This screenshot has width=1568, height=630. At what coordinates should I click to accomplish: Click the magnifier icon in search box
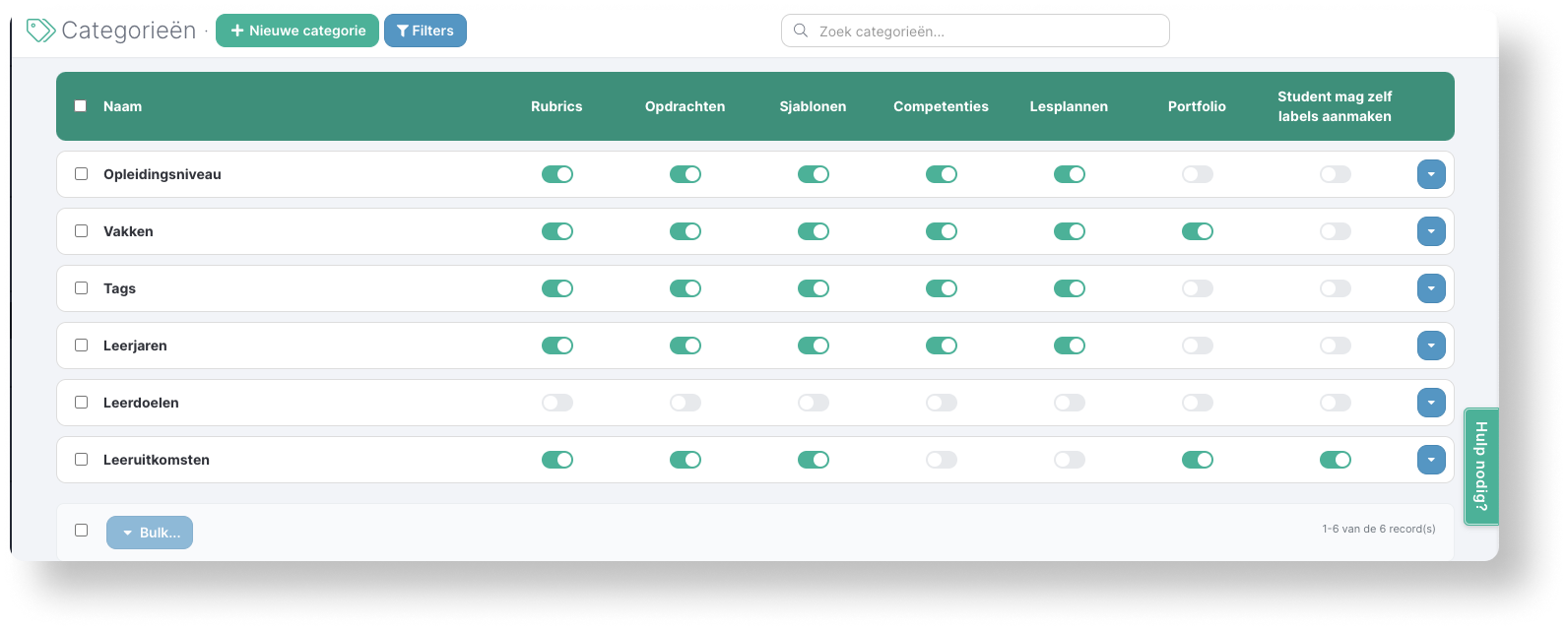pos(801,31)
